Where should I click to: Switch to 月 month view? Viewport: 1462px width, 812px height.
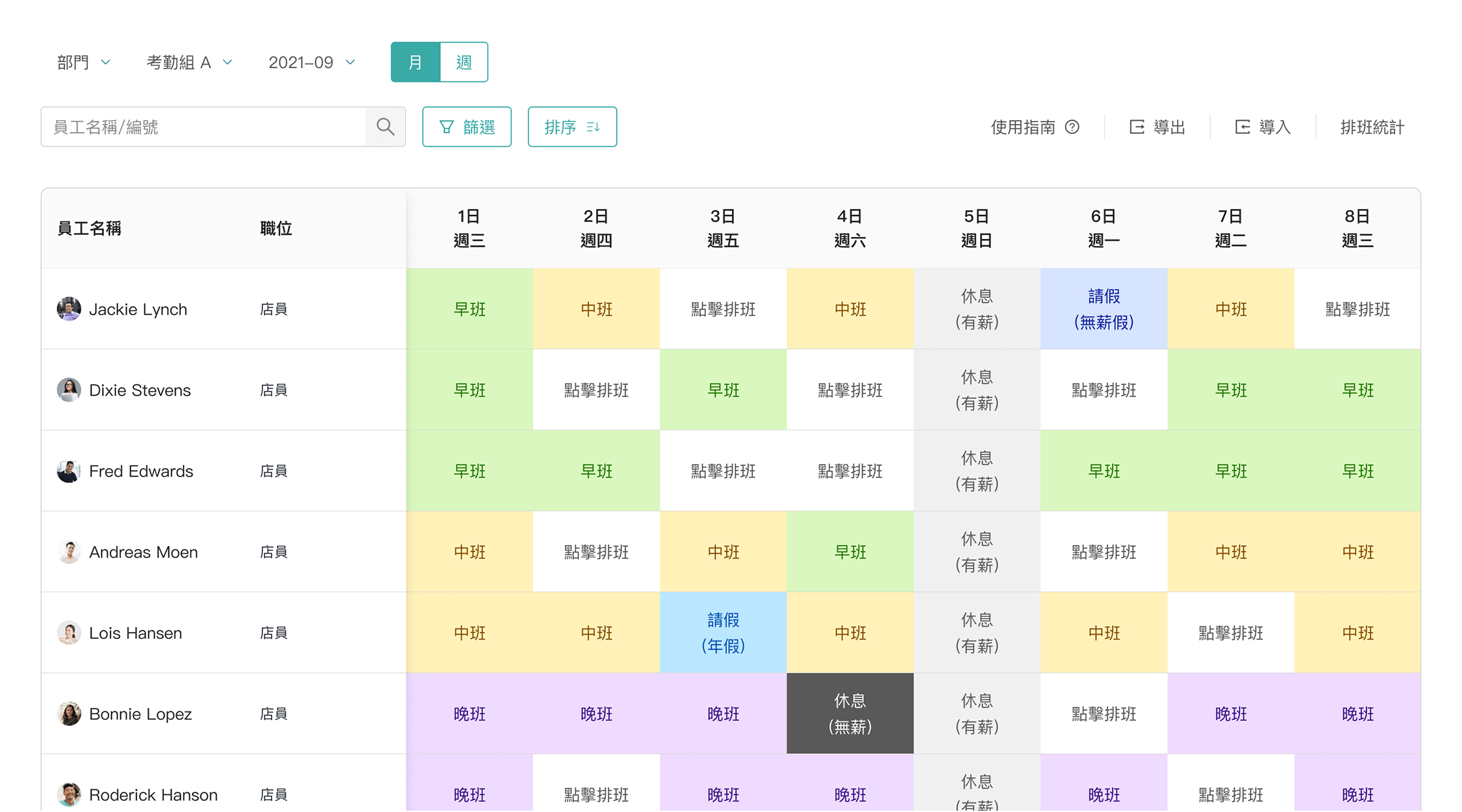(x=415, y=62)
